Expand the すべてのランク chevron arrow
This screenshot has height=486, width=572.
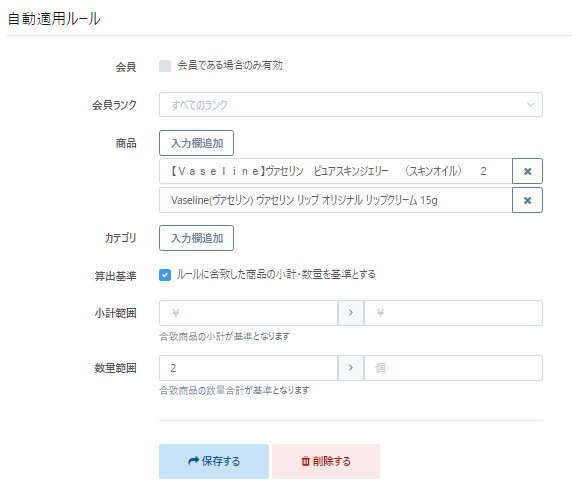[x=531, y=105]
